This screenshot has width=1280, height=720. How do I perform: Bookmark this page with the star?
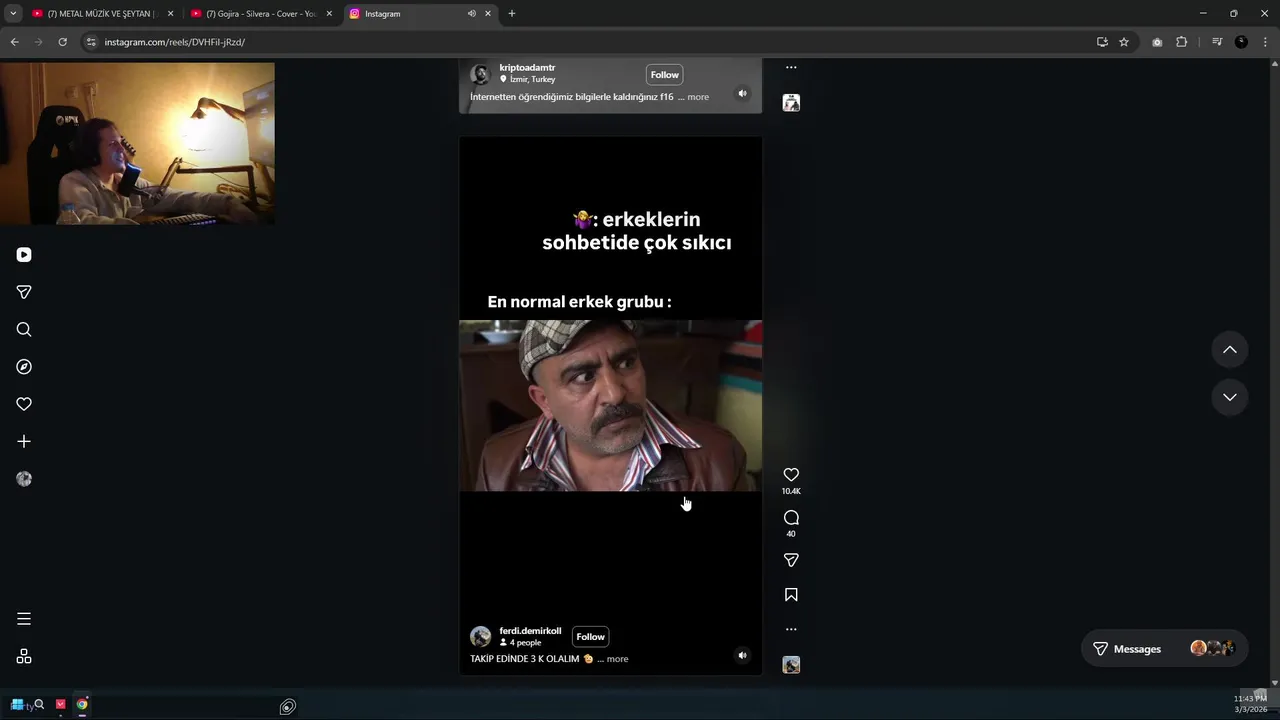click(1124, 42)
